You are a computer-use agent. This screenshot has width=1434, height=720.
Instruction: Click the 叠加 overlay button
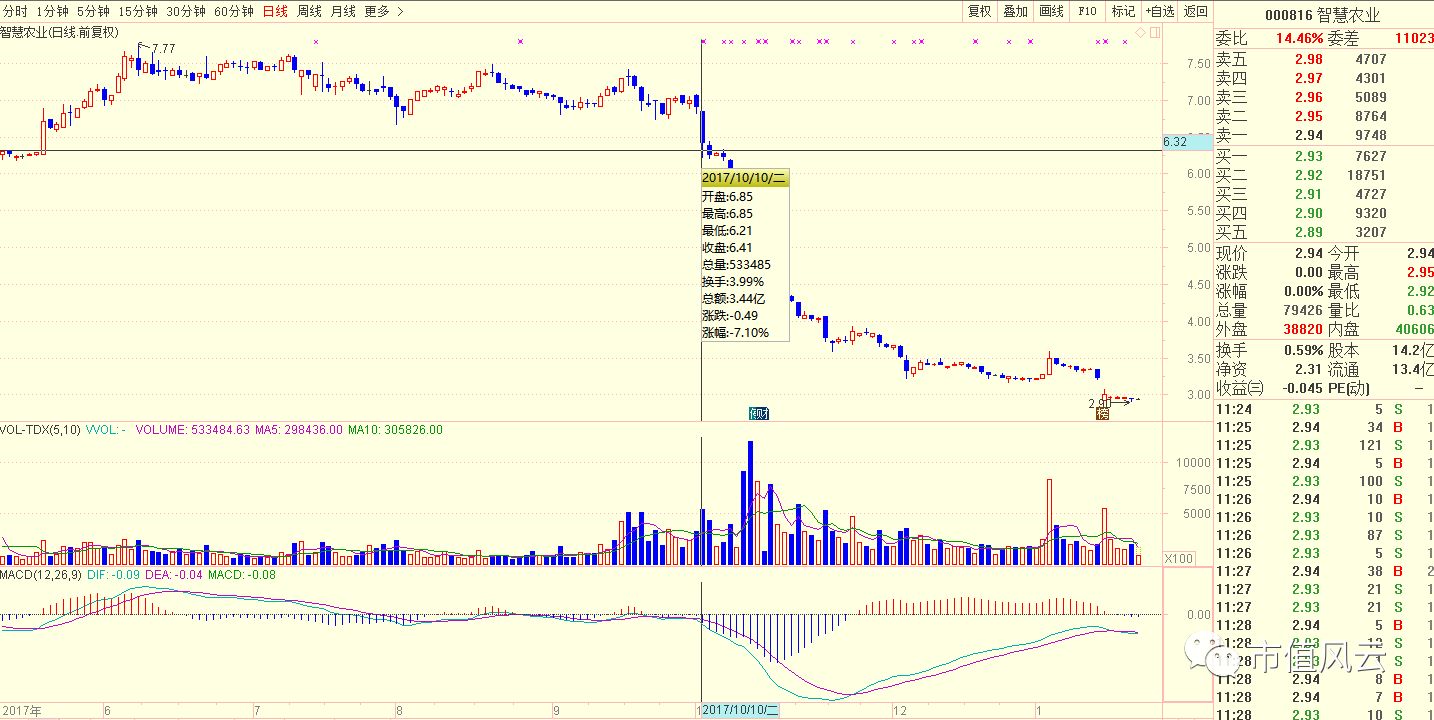point(1015,11)
